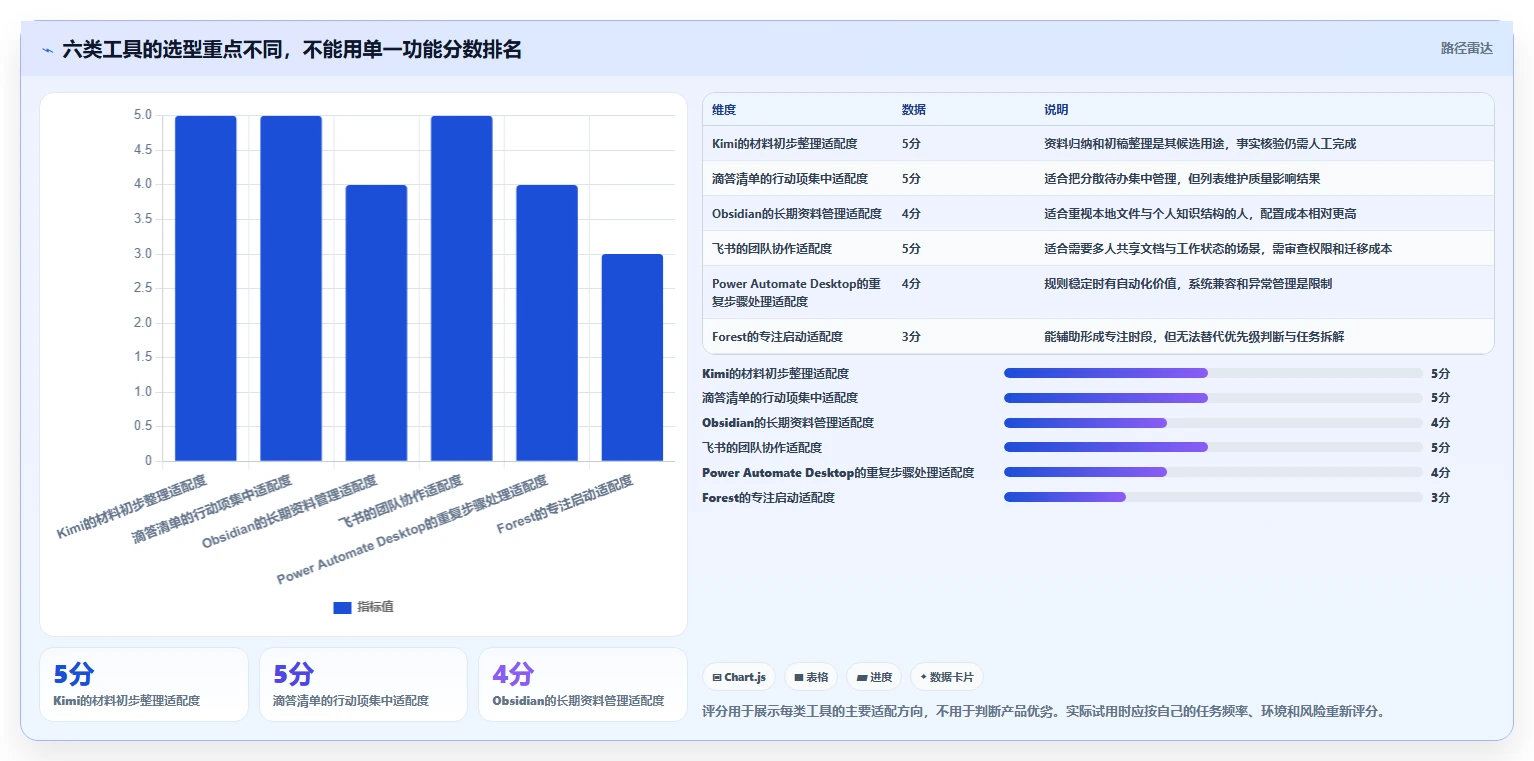Click the Forest progress bar
Screen dimensions: 1534x761
(x=1213, y=497)
